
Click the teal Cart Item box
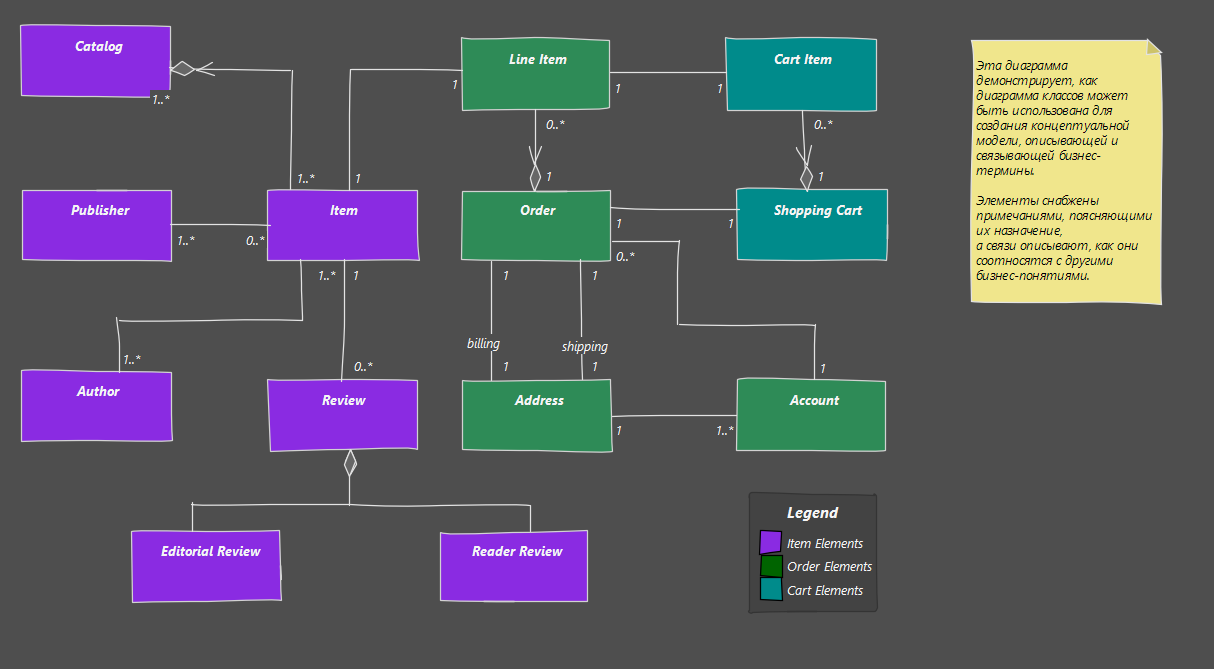(x=800, y=74)
